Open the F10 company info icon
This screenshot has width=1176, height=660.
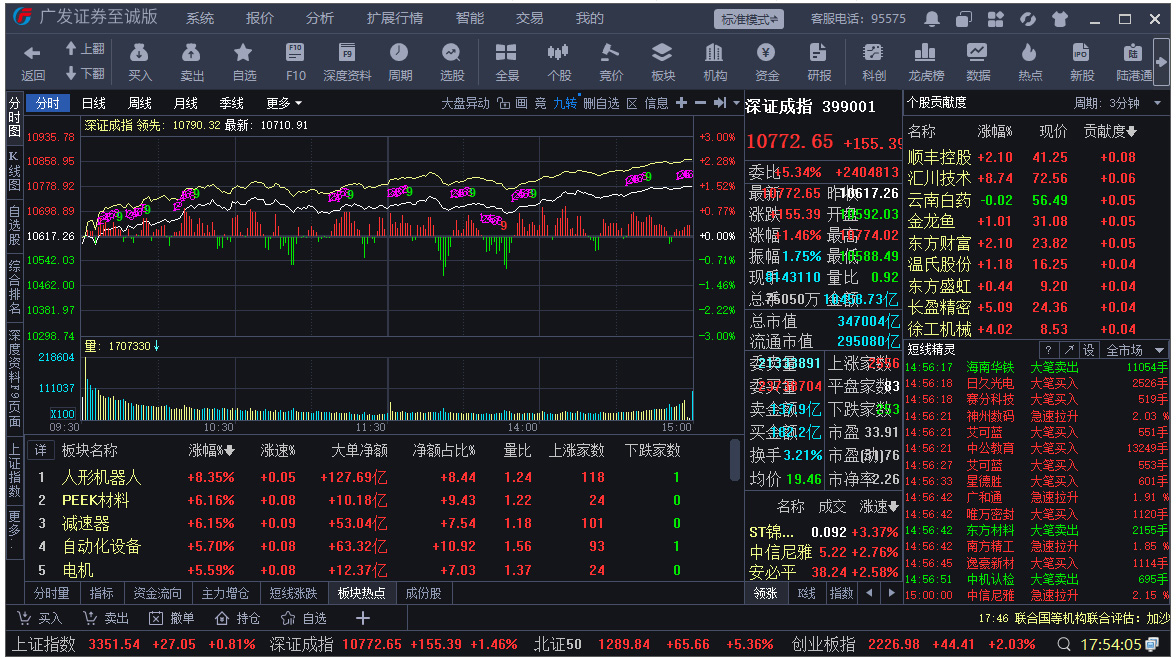coord(295,60)
